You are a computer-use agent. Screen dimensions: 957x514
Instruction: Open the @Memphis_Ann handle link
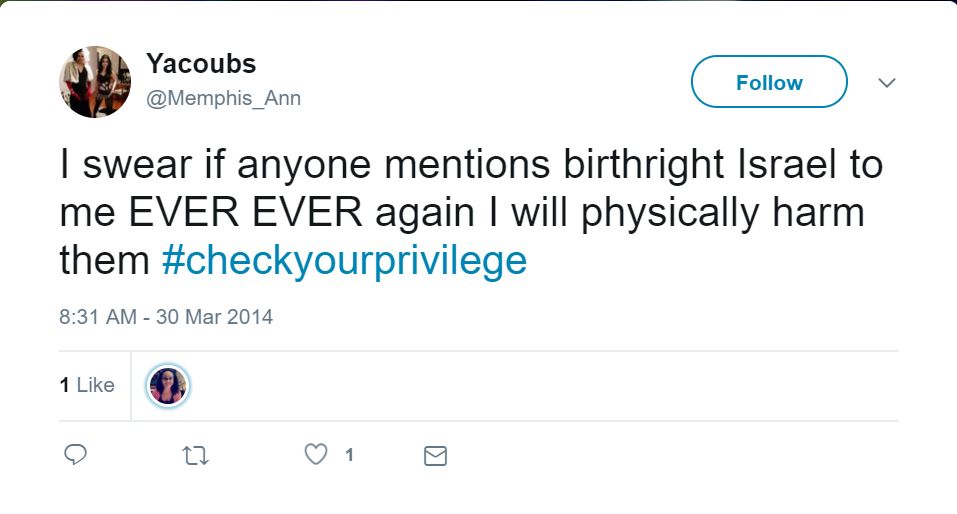(x=223, y=98)
